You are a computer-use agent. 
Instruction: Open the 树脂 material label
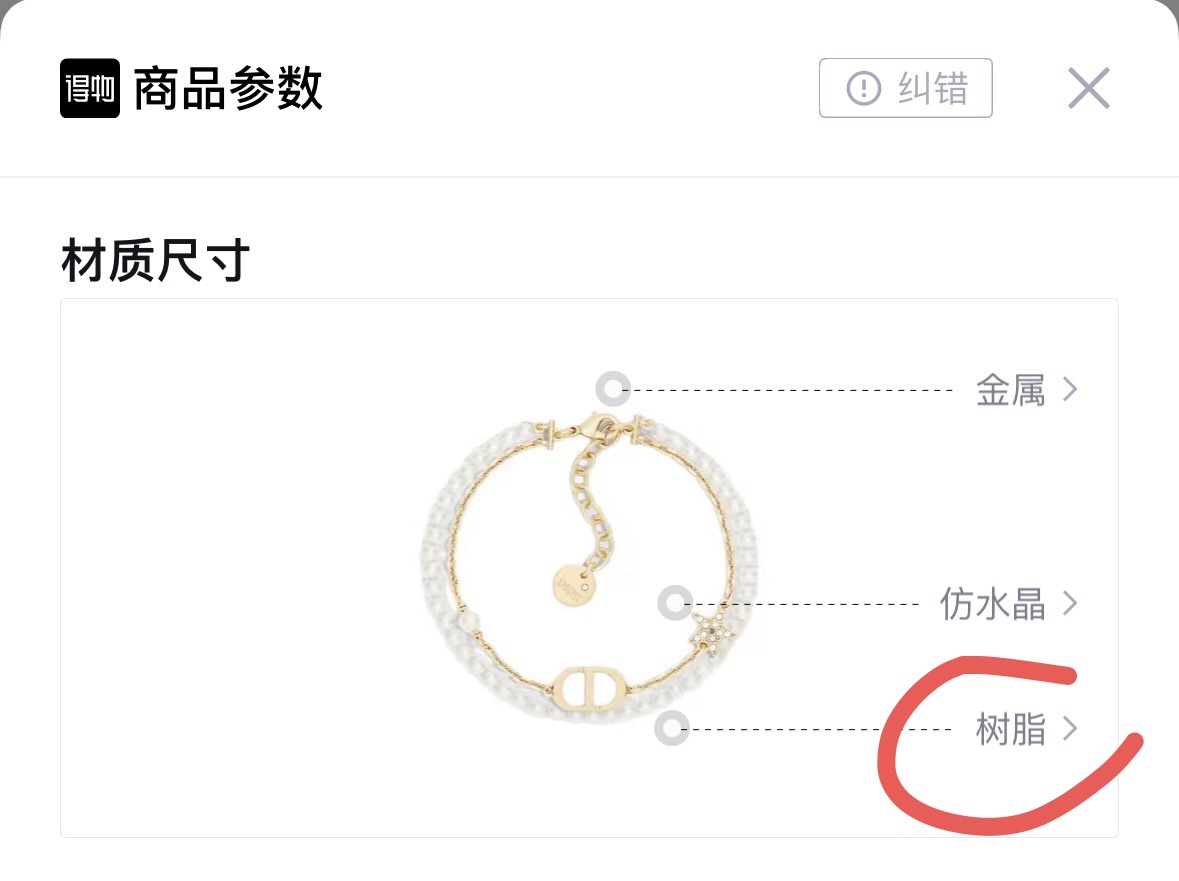tap(1011, 729)
